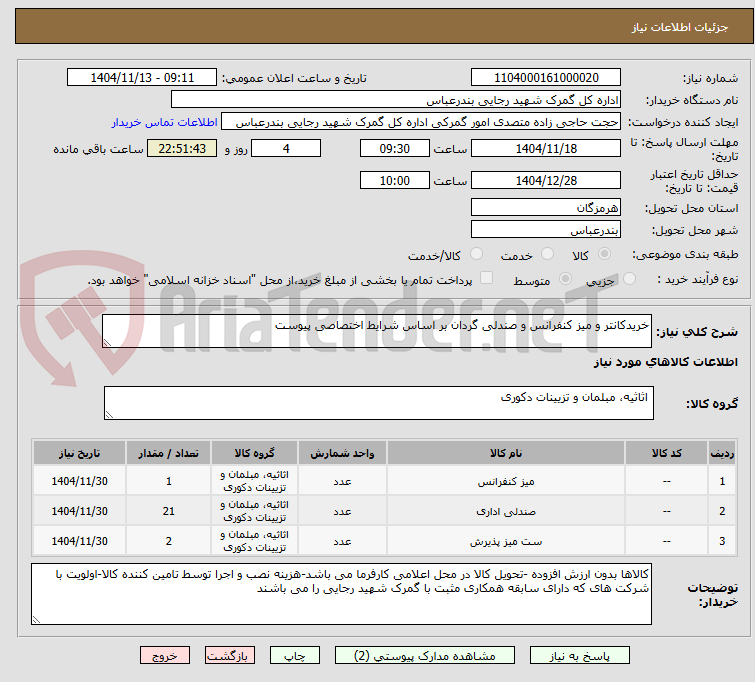The width and height of the screenshot is (755, 682).
Task: Click the عدد unit in میز کنفرانس row
Action: click(x=342, y=482)
